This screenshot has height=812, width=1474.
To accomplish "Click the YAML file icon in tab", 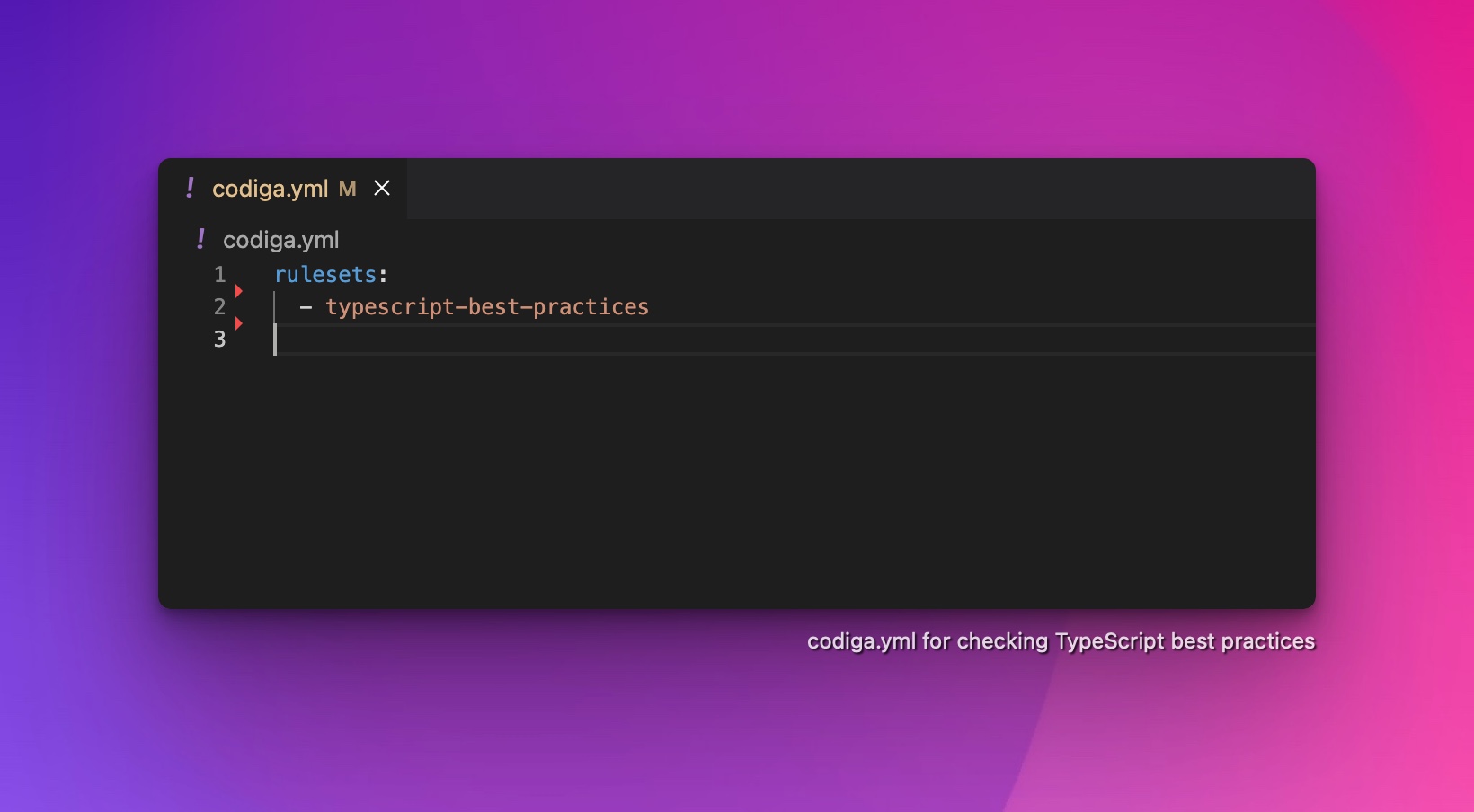I will [190, 188].
